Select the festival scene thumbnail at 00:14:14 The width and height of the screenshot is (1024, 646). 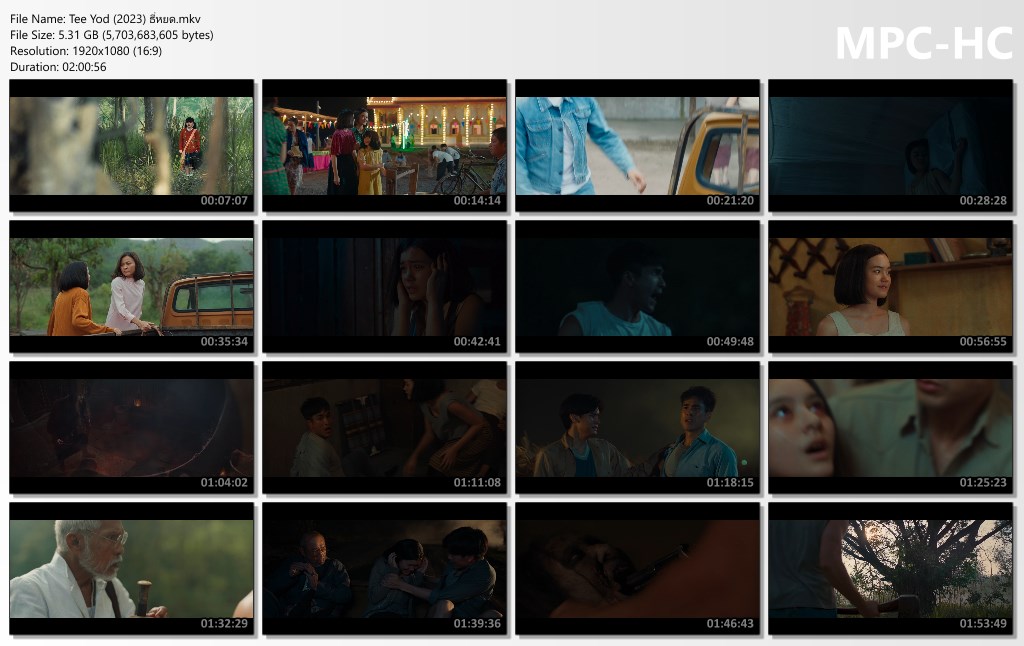pyautogui.click(x=384, y=146)
